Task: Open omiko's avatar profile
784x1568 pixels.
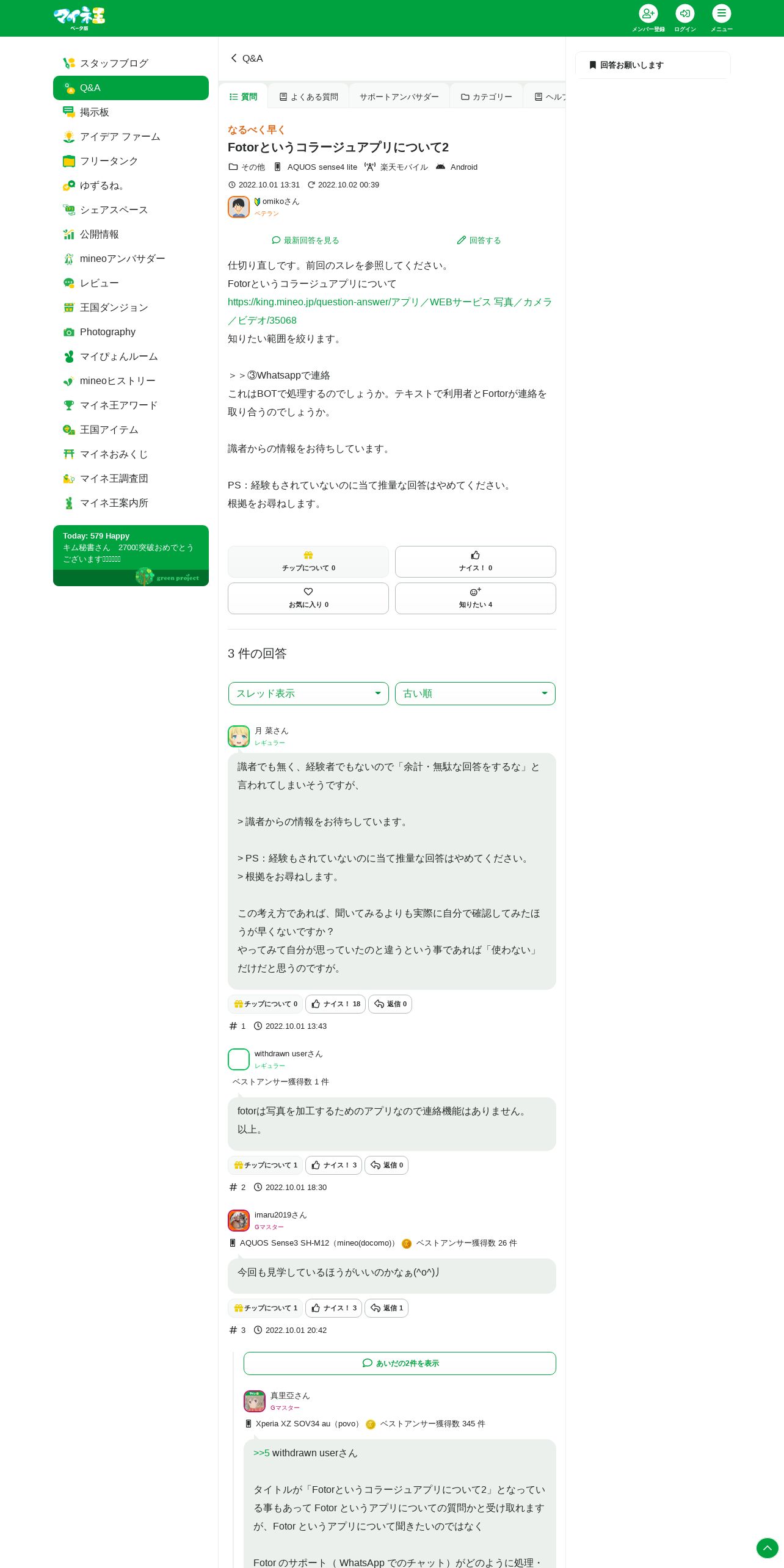Action: click(239, 207)
